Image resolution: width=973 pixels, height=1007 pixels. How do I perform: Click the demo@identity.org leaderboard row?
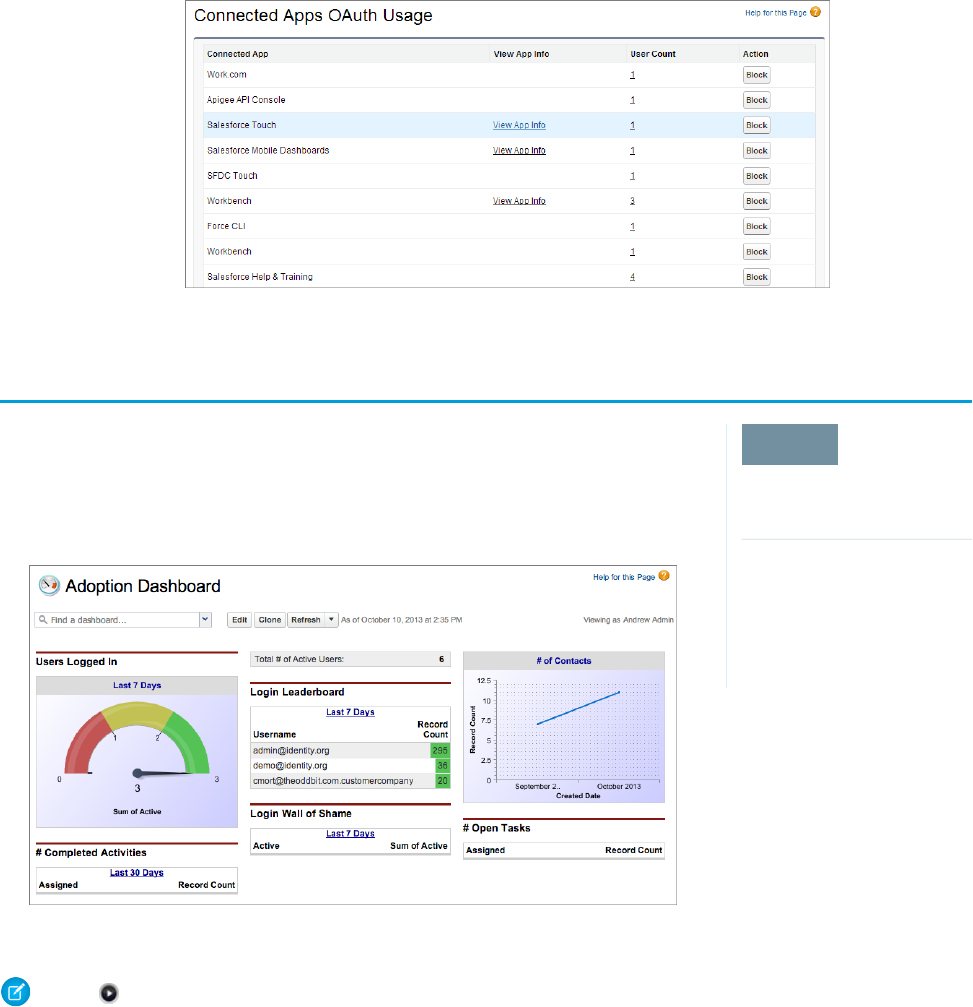351,766
